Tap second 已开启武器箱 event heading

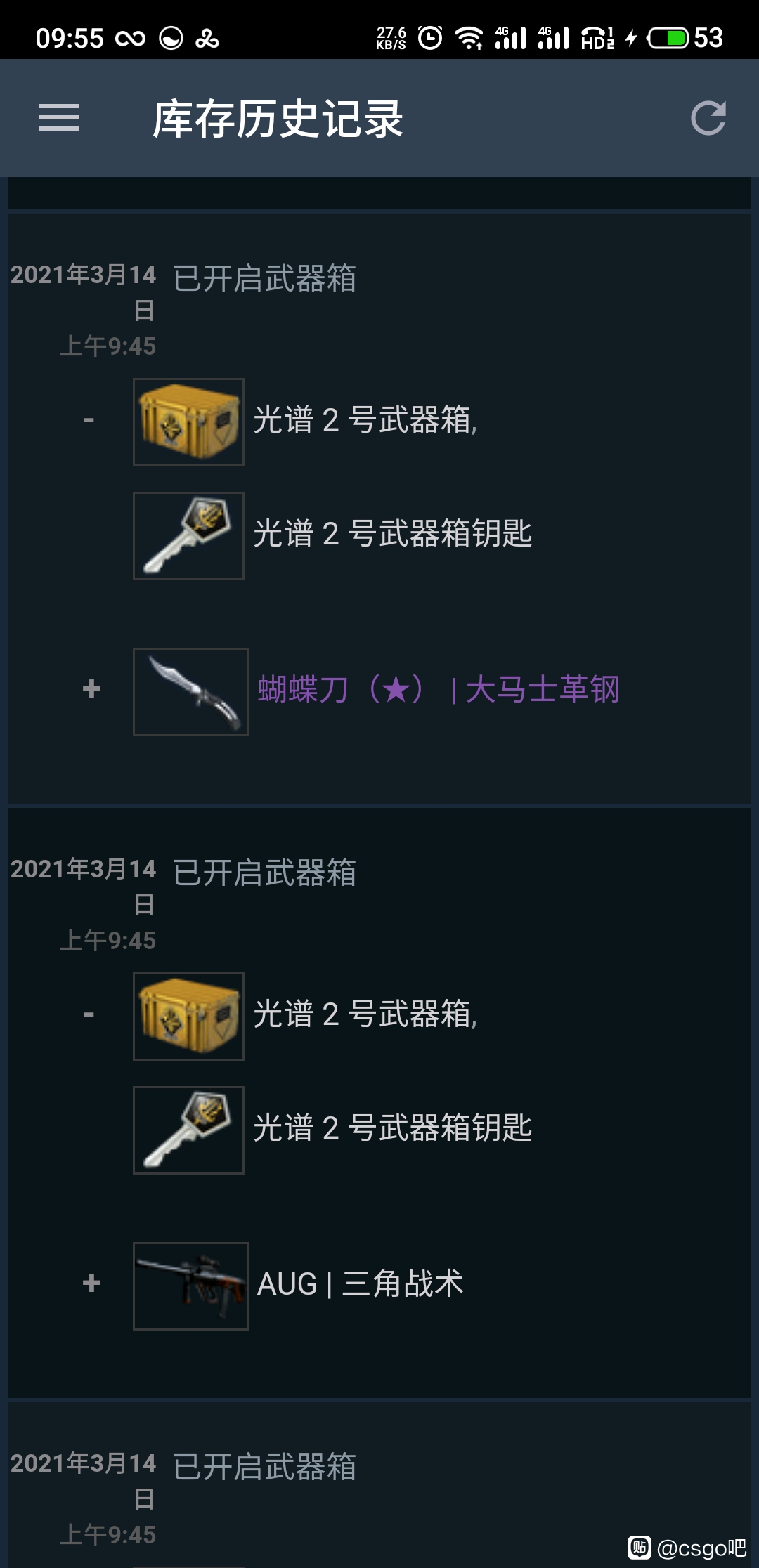[265, 873]
